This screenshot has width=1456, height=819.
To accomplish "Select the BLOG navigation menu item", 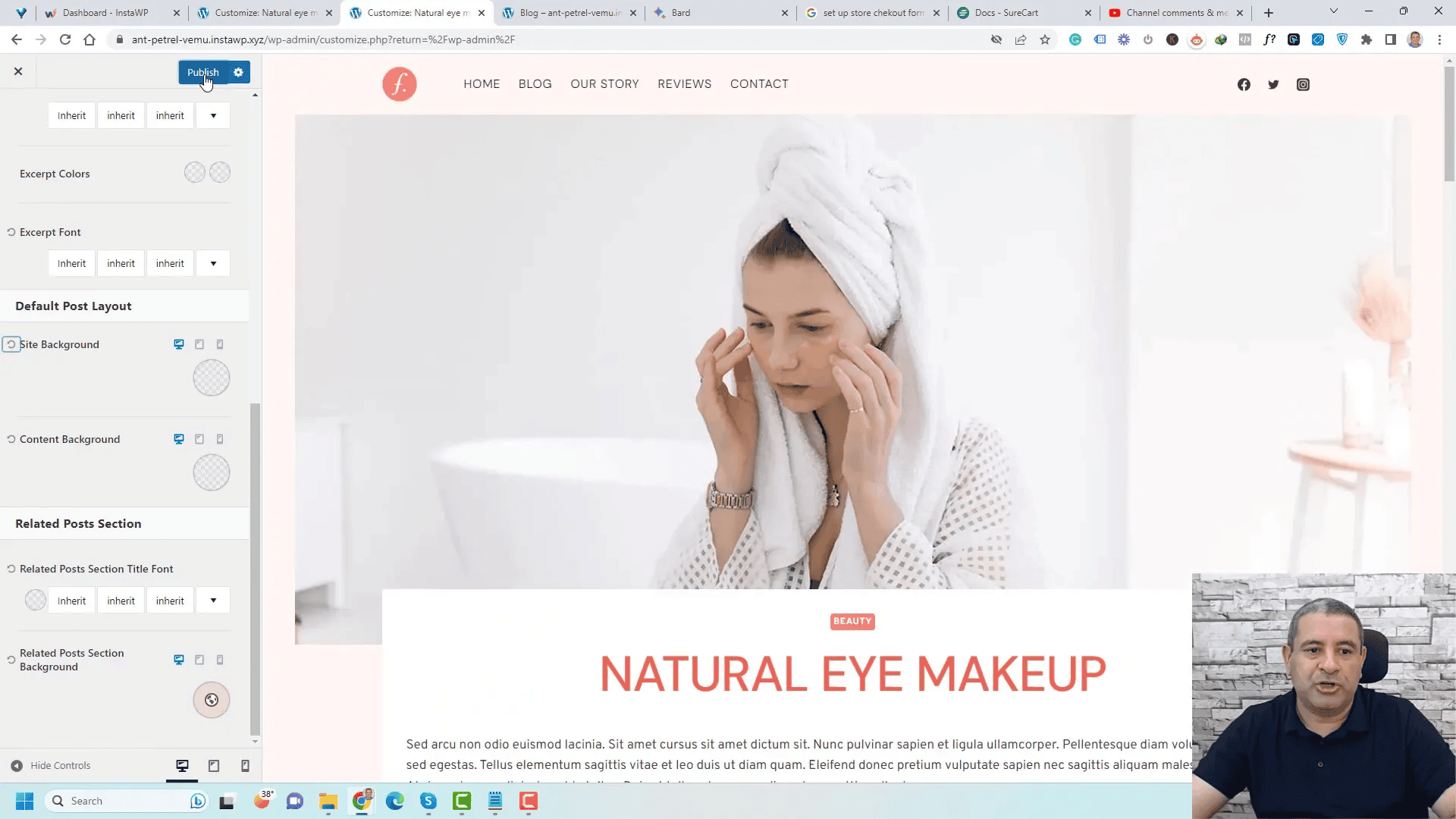I will click(535, 83).
